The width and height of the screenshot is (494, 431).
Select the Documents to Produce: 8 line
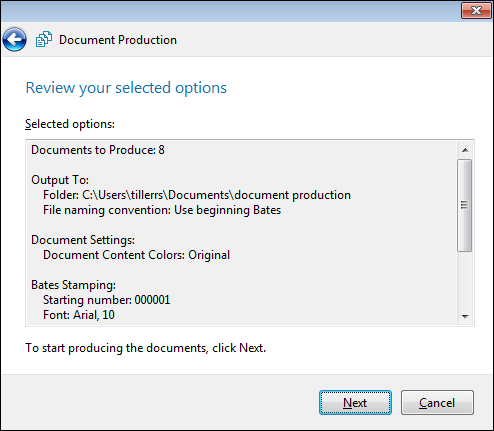click(x=98, y=150)
